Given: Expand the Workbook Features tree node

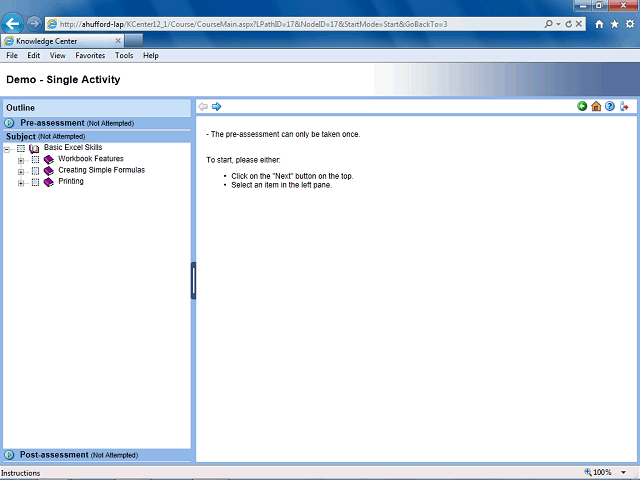Looking at the screenshot, I should pos(21,161).
